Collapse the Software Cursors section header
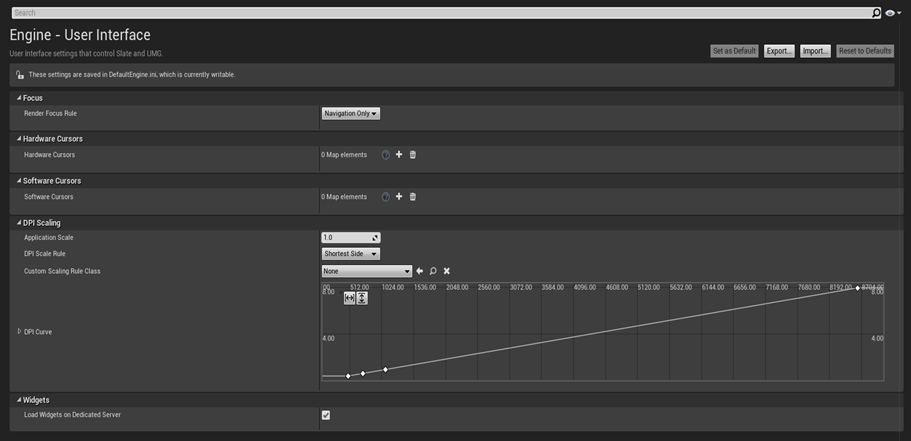Image resolution: width=911 pixels, height=441 pixels. tap(19, 181)
